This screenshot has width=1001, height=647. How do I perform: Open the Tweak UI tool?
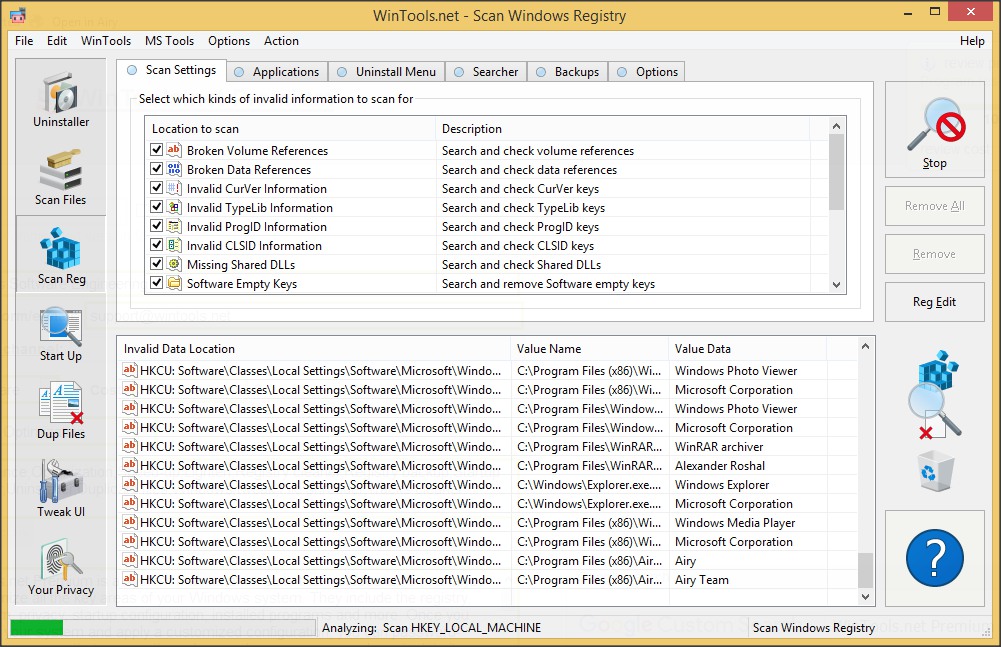click(61, 490)
